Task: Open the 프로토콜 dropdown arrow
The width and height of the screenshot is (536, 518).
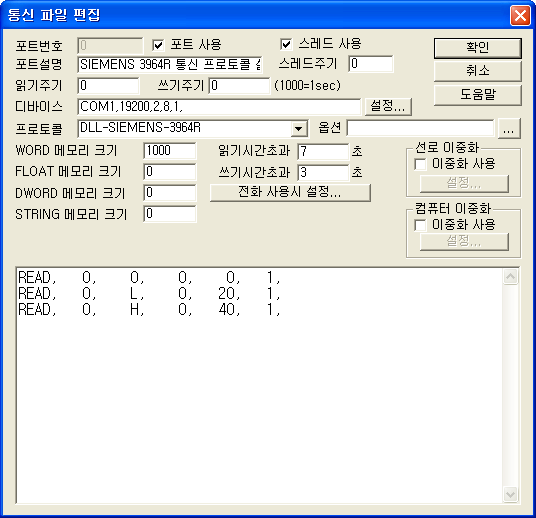Action: pos(299,129)
